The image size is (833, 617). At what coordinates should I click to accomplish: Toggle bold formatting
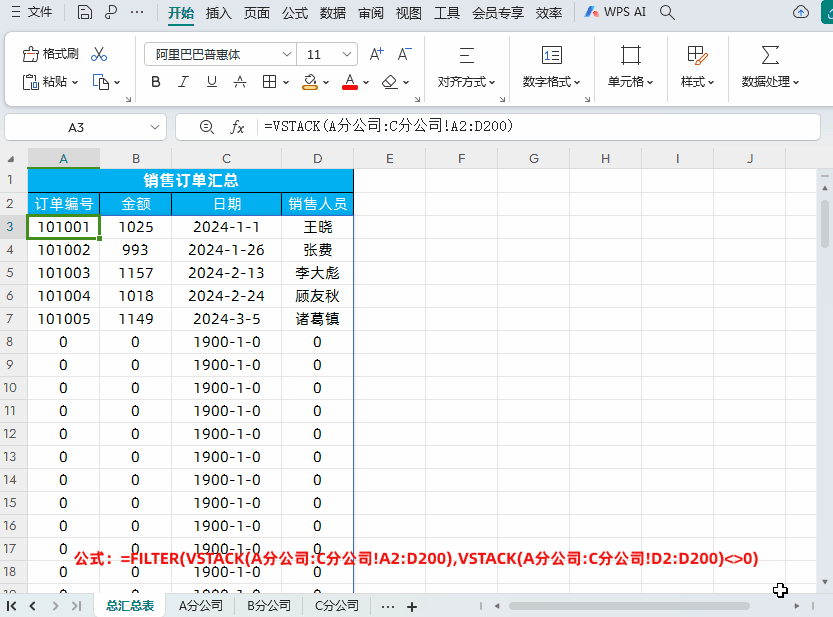(156, 82)
